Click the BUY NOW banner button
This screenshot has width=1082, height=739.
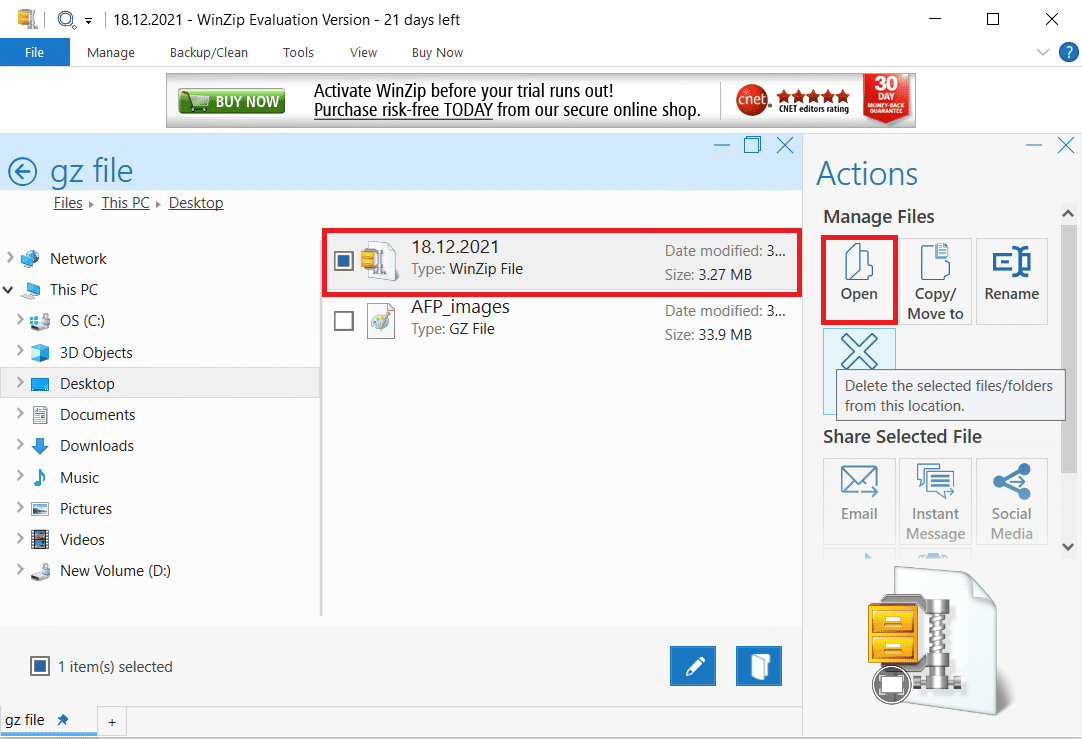point(231,100)
